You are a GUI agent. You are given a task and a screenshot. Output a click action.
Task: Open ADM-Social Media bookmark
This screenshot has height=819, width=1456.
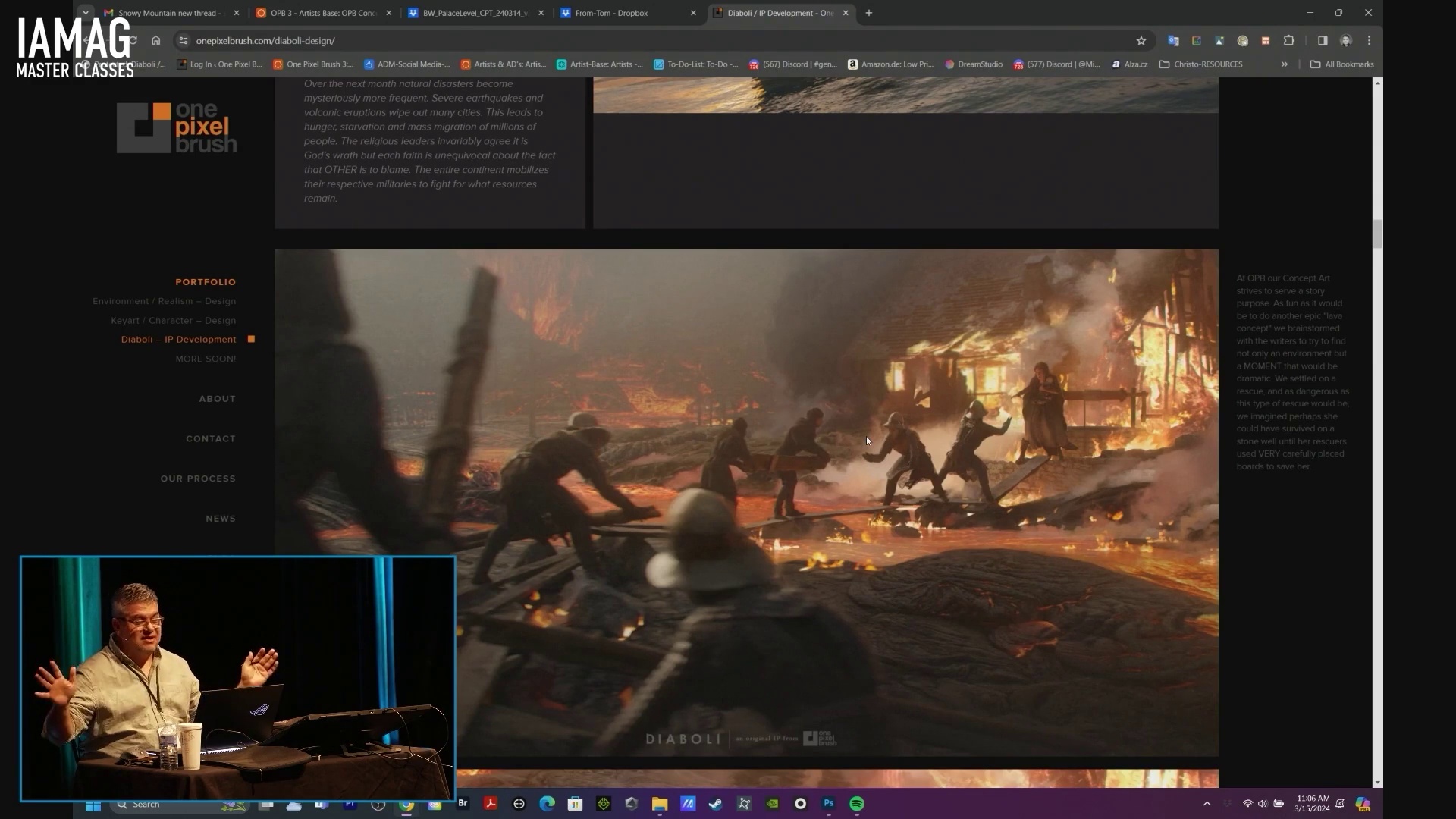(407, 64)
